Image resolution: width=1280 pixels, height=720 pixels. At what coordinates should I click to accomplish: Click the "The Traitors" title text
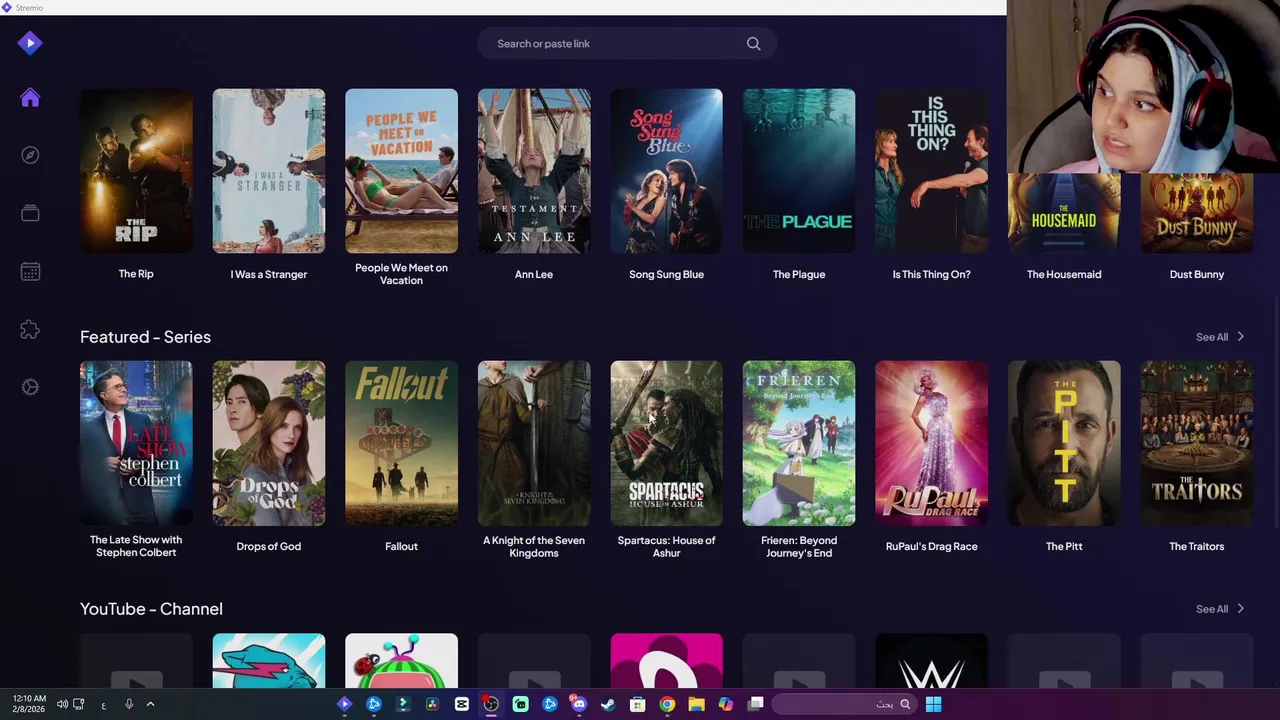tap(1196, 546)
